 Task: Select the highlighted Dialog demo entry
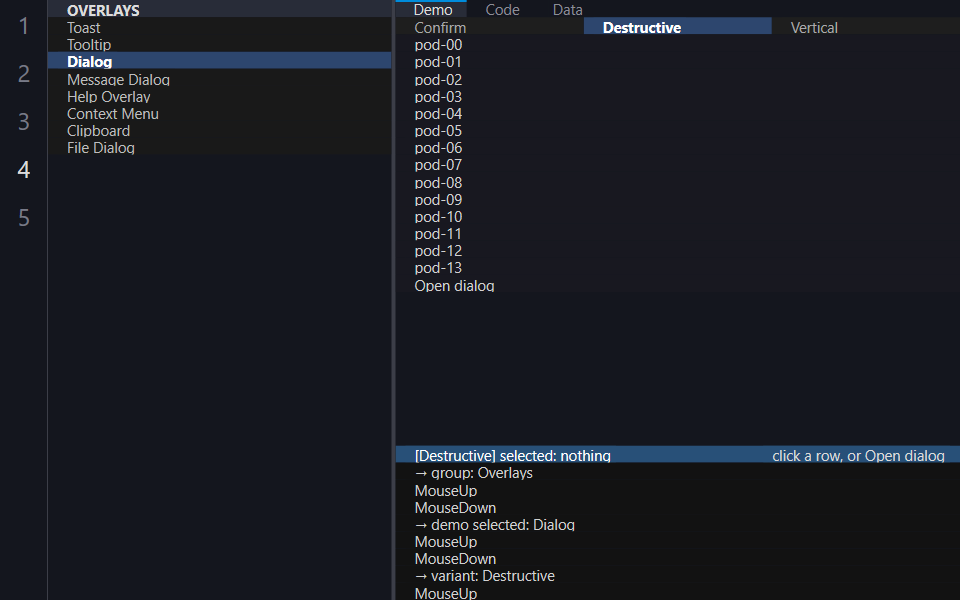point(219,62)
